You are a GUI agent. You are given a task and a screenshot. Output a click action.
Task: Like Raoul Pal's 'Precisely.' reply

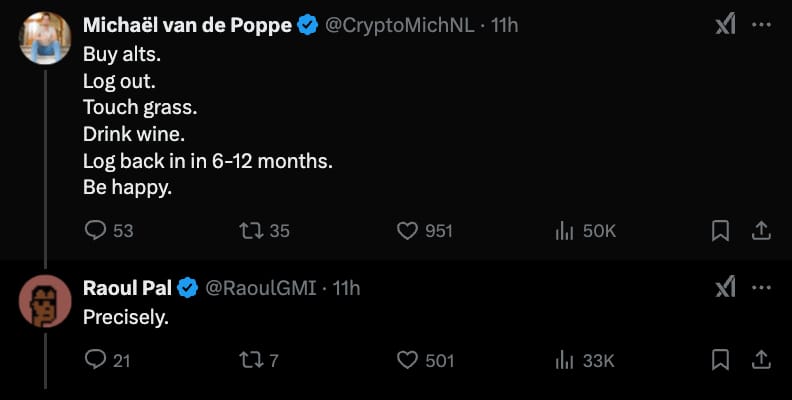tap(407, 360)
